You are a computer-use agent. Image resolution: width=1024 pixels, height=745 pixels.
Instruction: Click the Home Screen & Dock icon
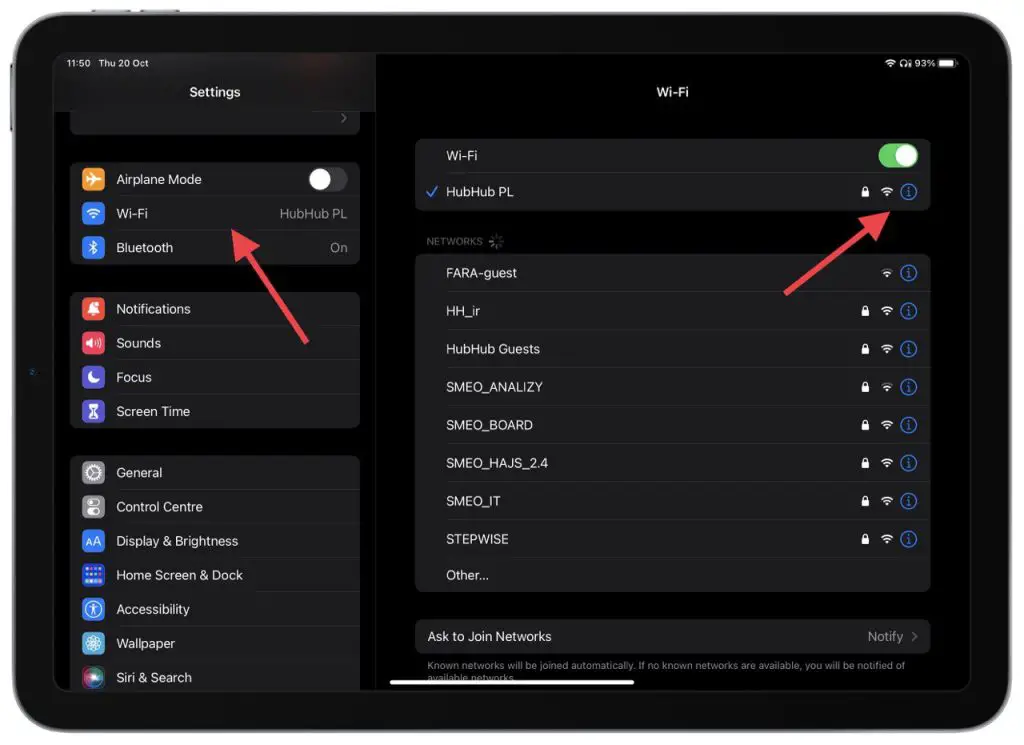tap(93, 575)
